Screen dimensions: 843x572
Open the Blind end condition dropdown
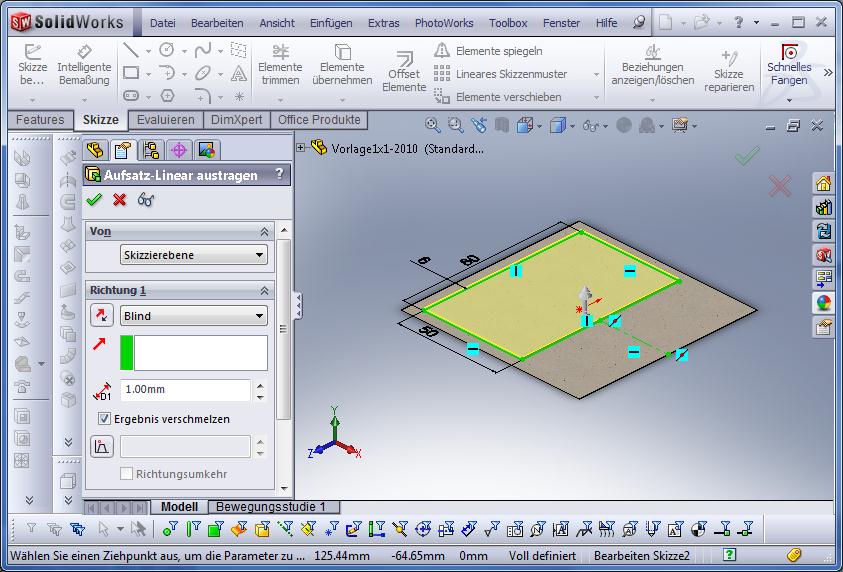(194, 316)
